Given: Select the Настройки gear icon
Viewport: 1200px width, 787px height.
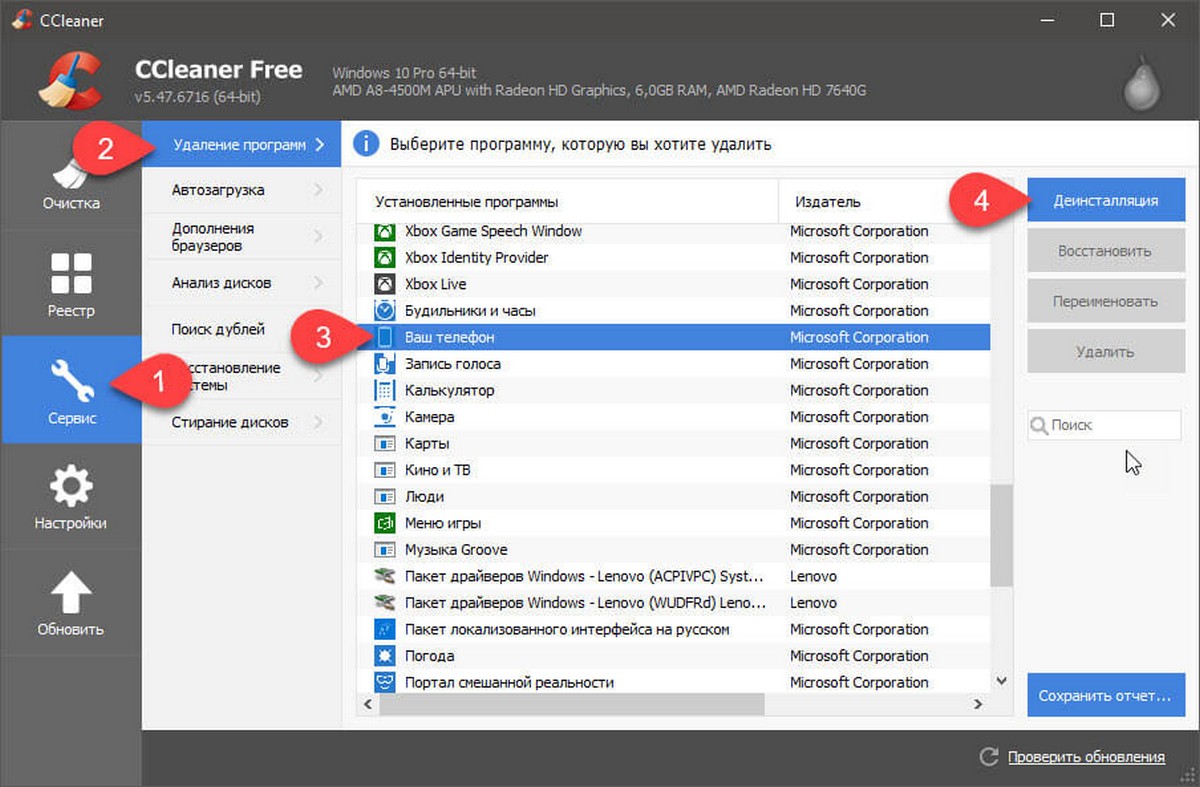Looking at the screenshot, I should (71, 487).
